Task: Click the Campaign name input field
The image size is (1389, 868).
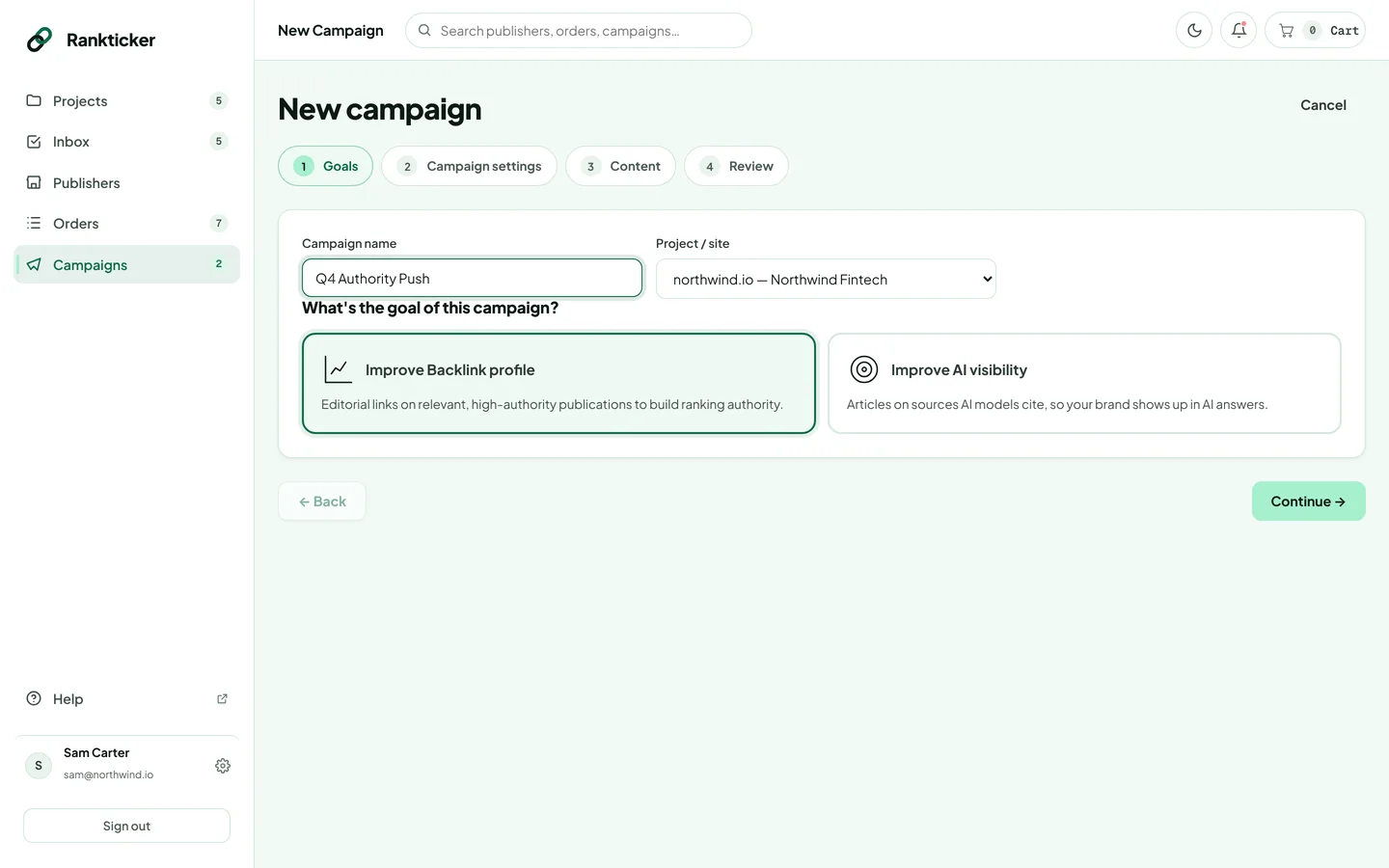Action: 472,278
